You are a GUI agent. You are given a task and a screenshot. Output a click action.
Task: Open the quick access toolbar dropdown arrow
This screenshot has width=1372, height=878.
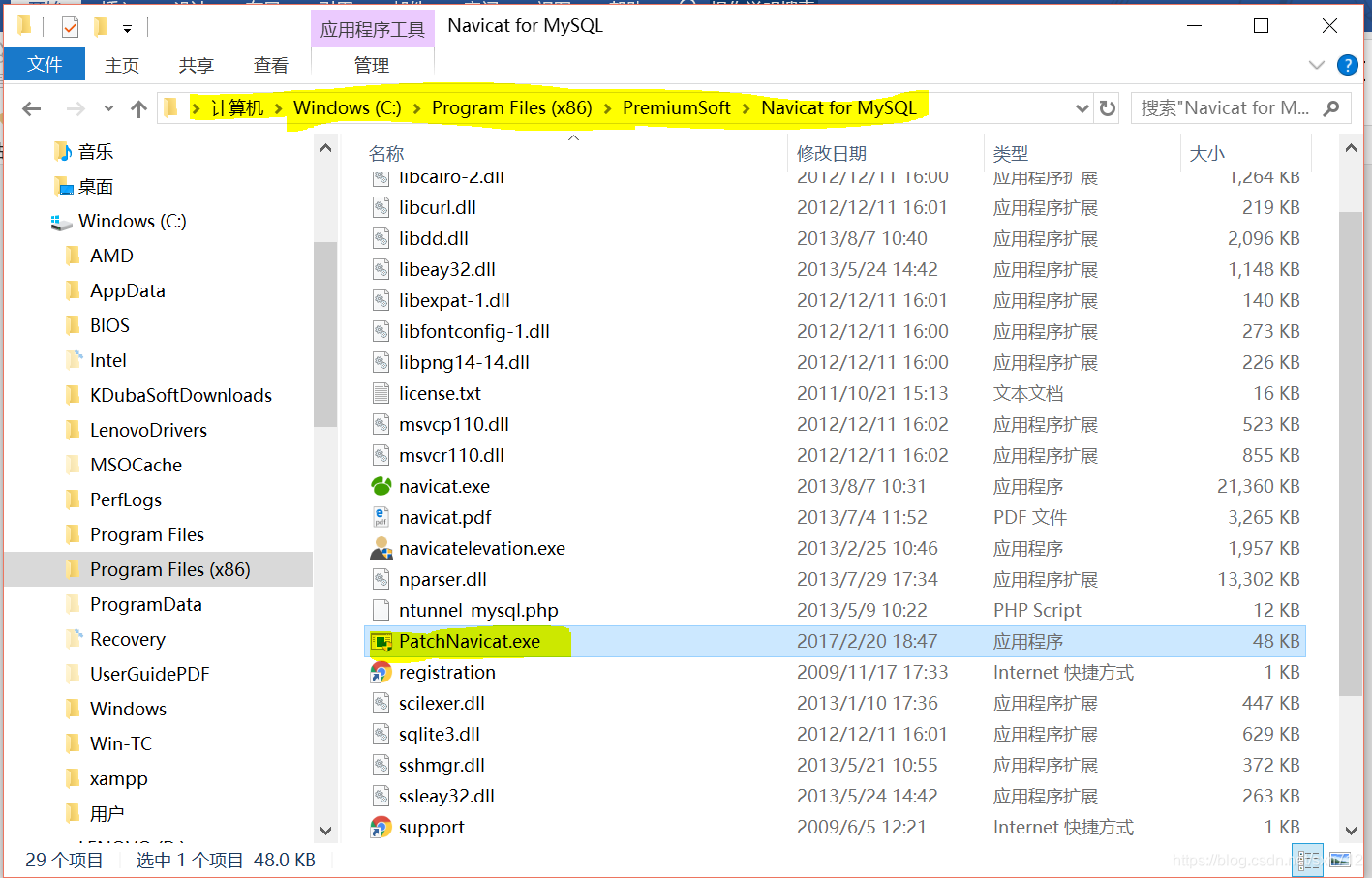pos(127,29)
